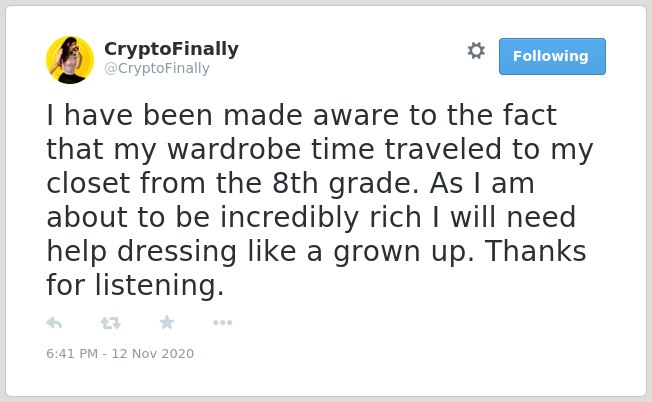This screenshot has width=652, height=402.
Task: Click the tweet line starting 'I have been'
Action: point(301,115)
